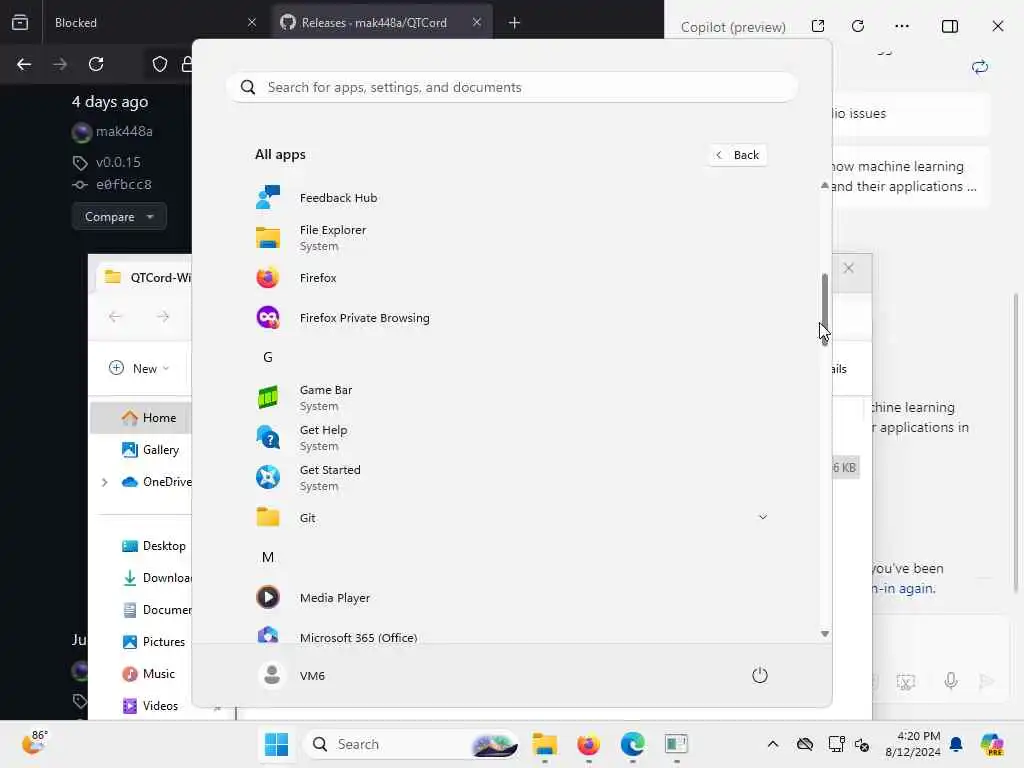Jump to letter M section header
This screenshot has width=1024, height=768.
[268, 557]
